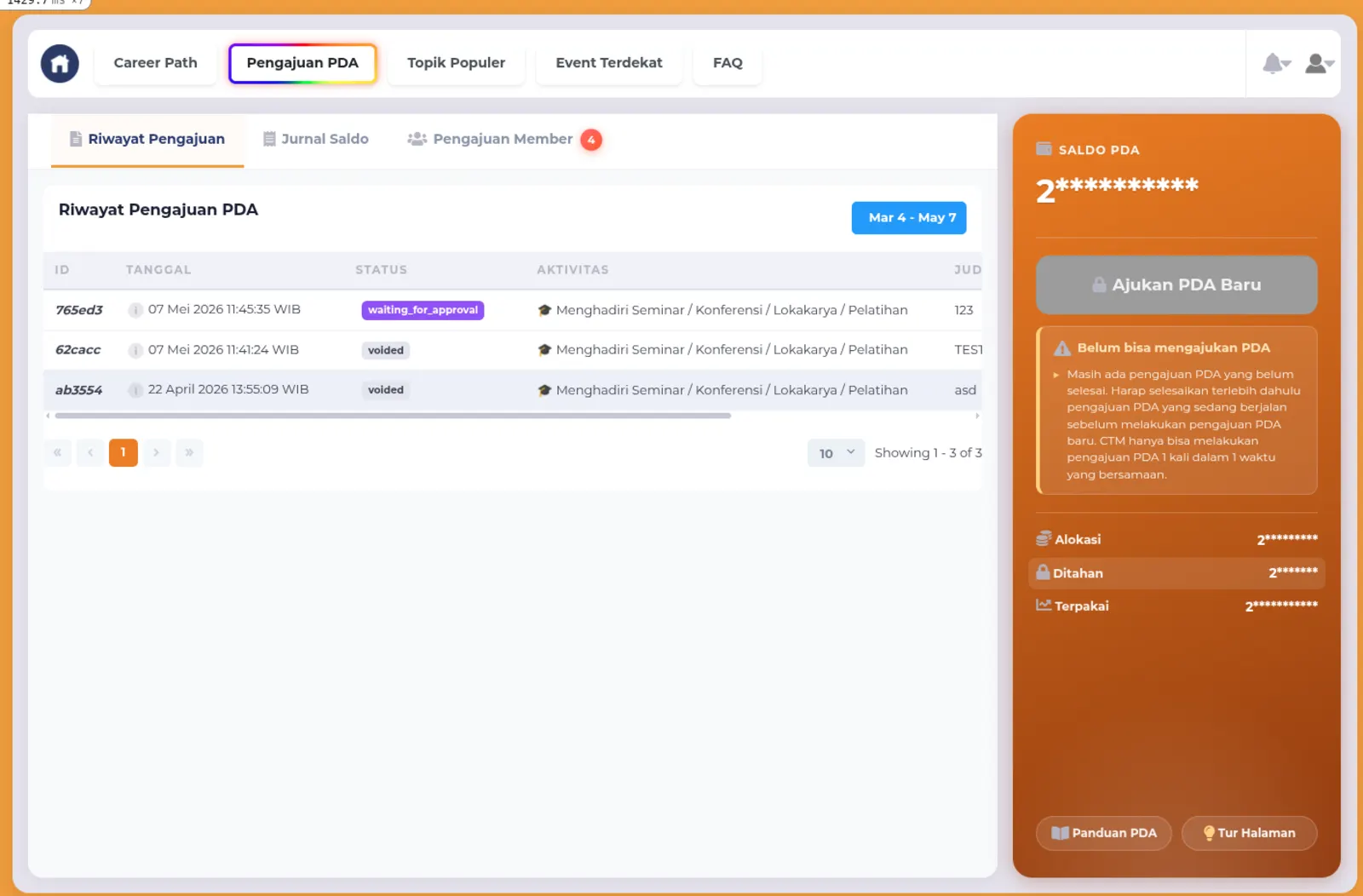Click date 22 April 2026 13:55:09 WIB
The height and width of the screenshot is (896, 1363).
(228, 389)
